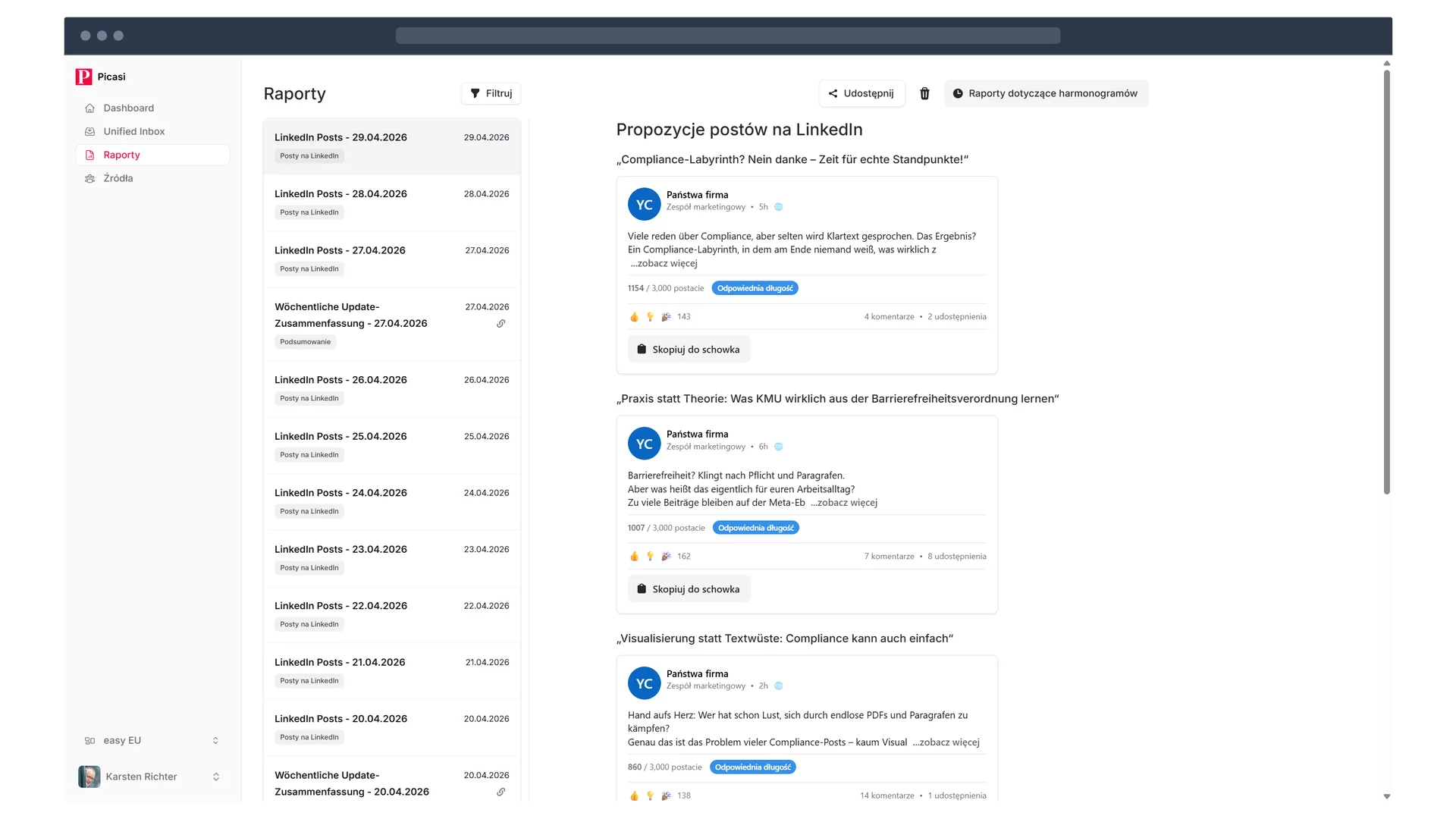Image resolution: width=1456 pixels, height=819 pixels.
Task: Click Odpowiednia długość badge on 860 post
Action: pos(753,767)
